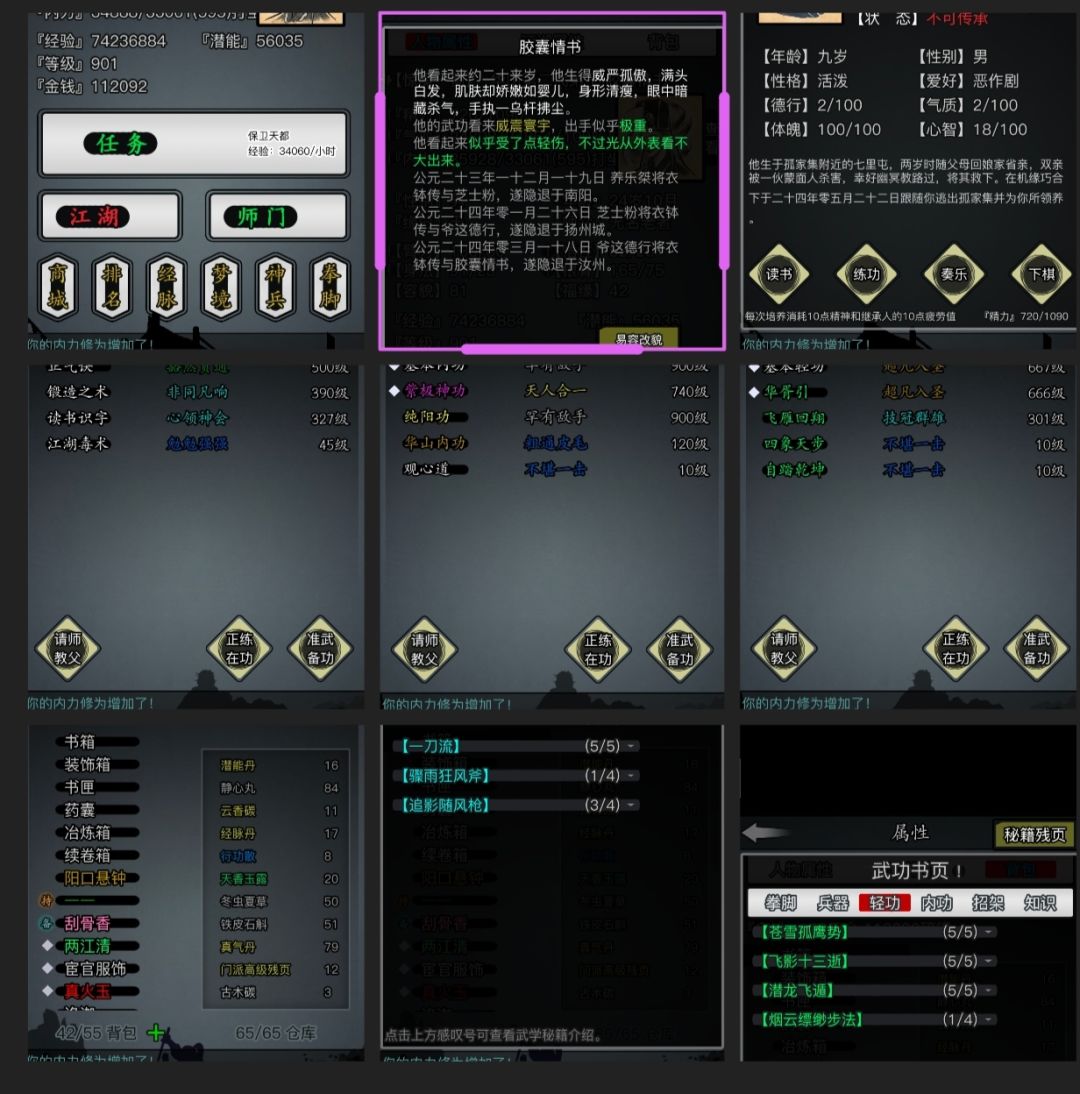
Task: Tap the 奏乐 music diamond icon
Action: coord(954,274)
